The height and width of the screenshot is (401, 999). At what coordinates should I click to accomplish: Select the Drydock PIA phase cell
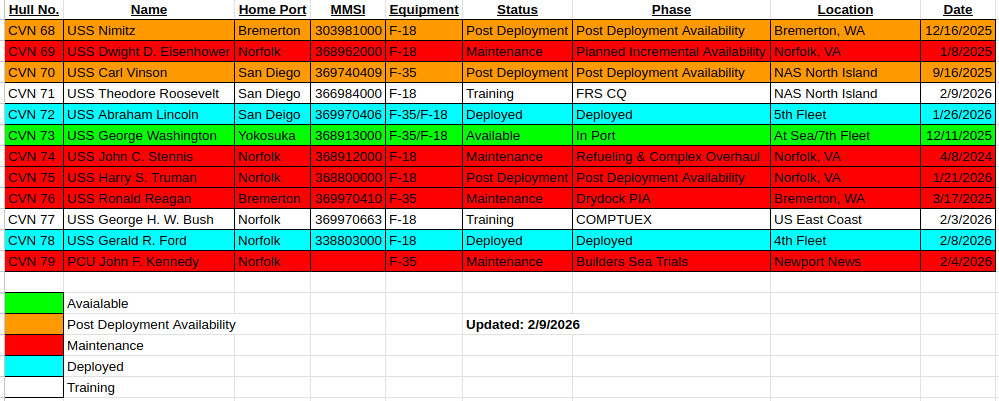[671, 199]
